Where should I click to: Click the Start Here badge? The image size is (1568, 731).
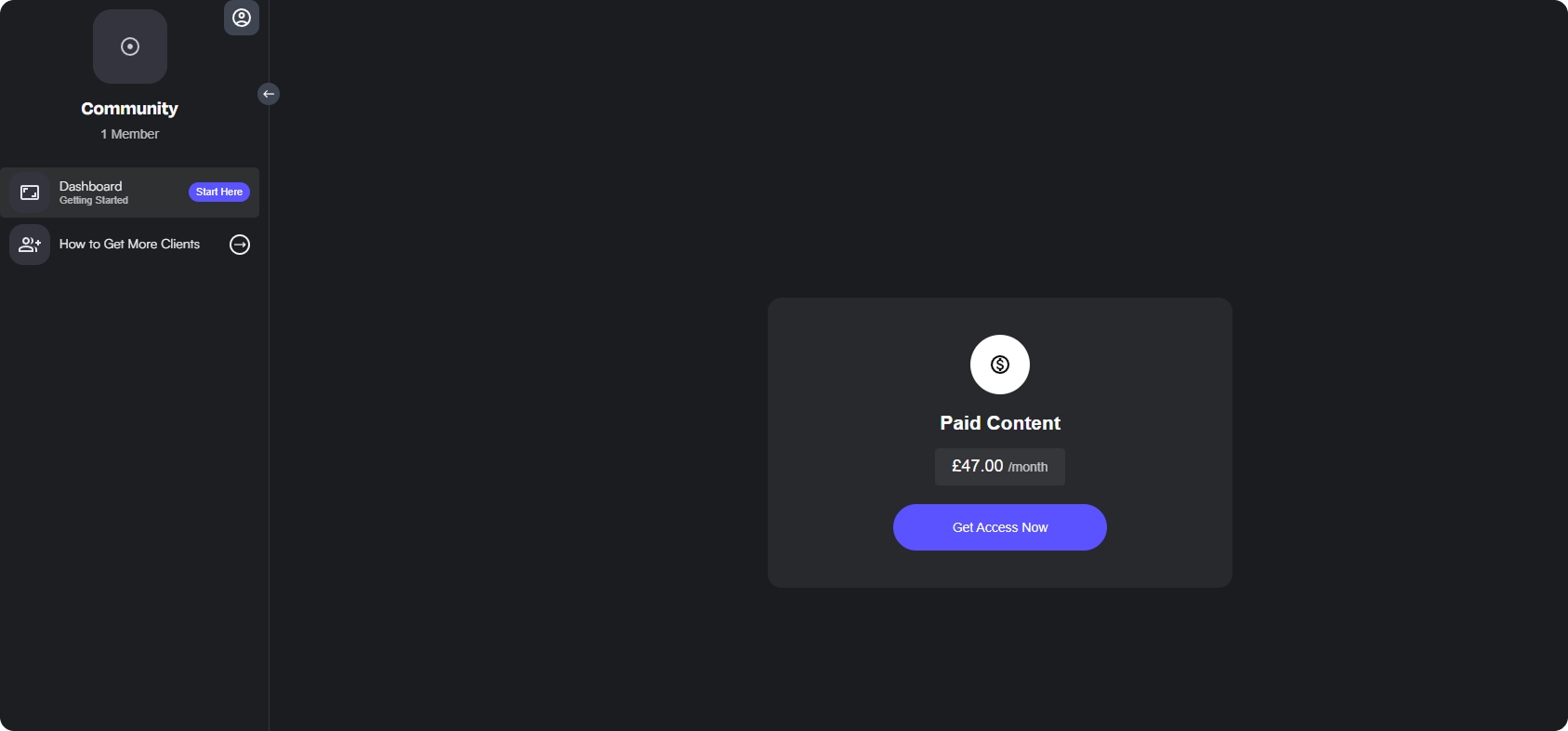(219, 192)
